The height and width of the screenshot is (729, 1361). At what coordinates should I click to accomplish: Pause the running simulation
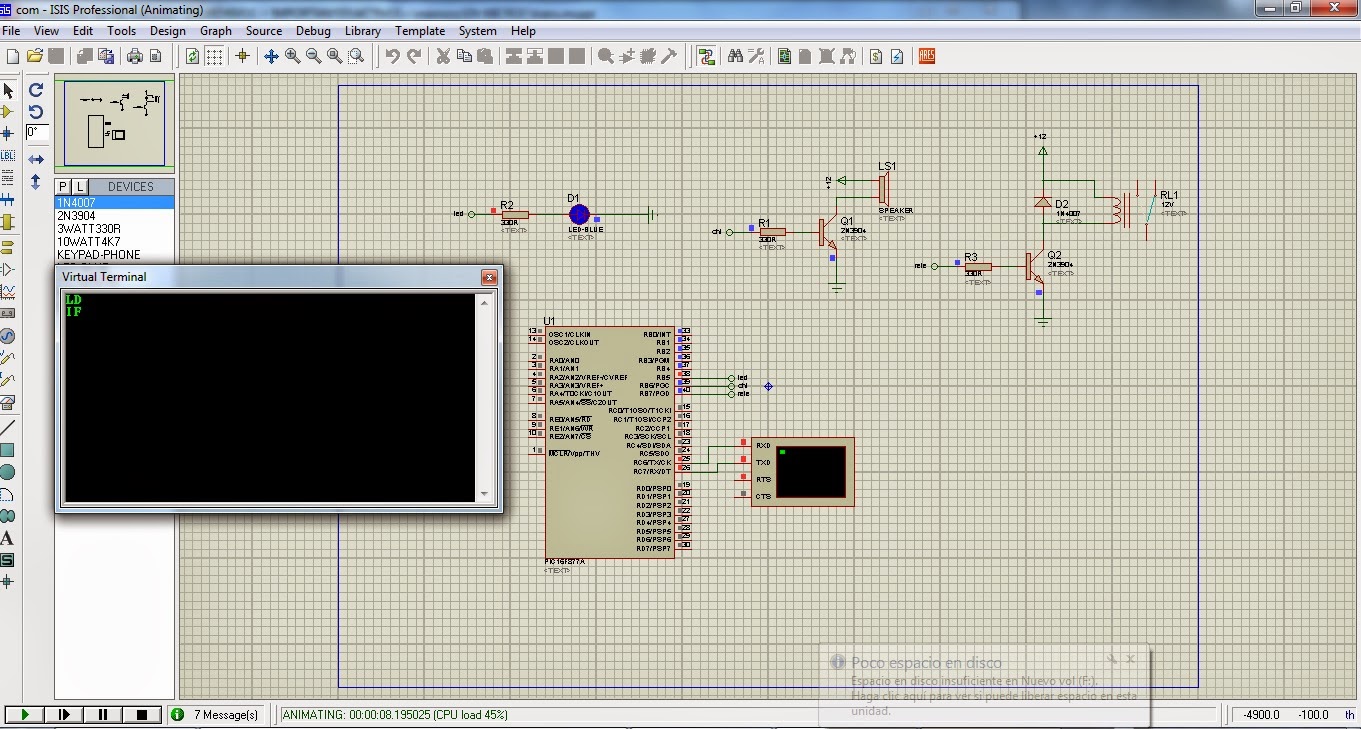pos(103,714)
